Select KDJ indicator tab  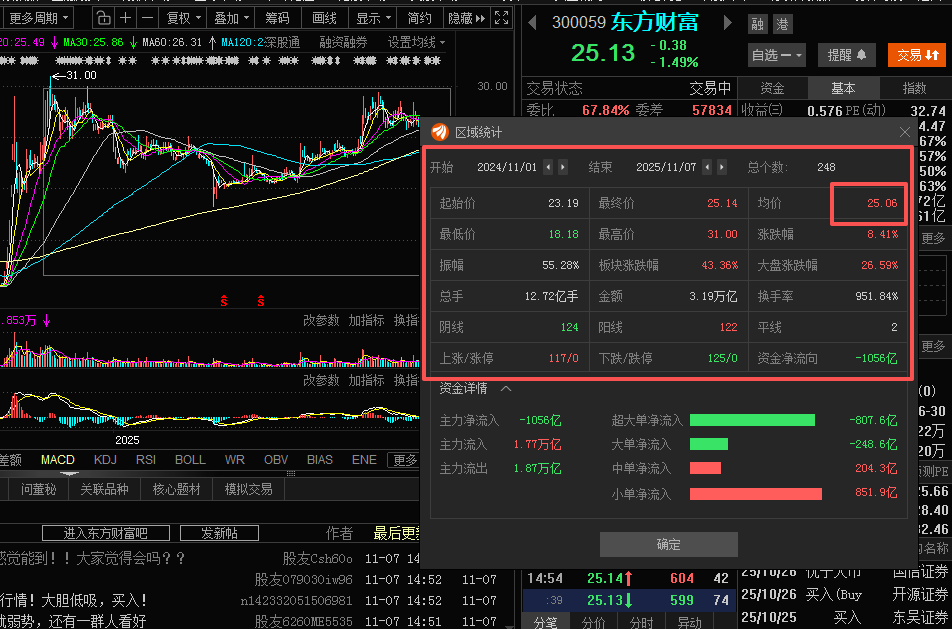pyautogui.click(x=105, y=460)
